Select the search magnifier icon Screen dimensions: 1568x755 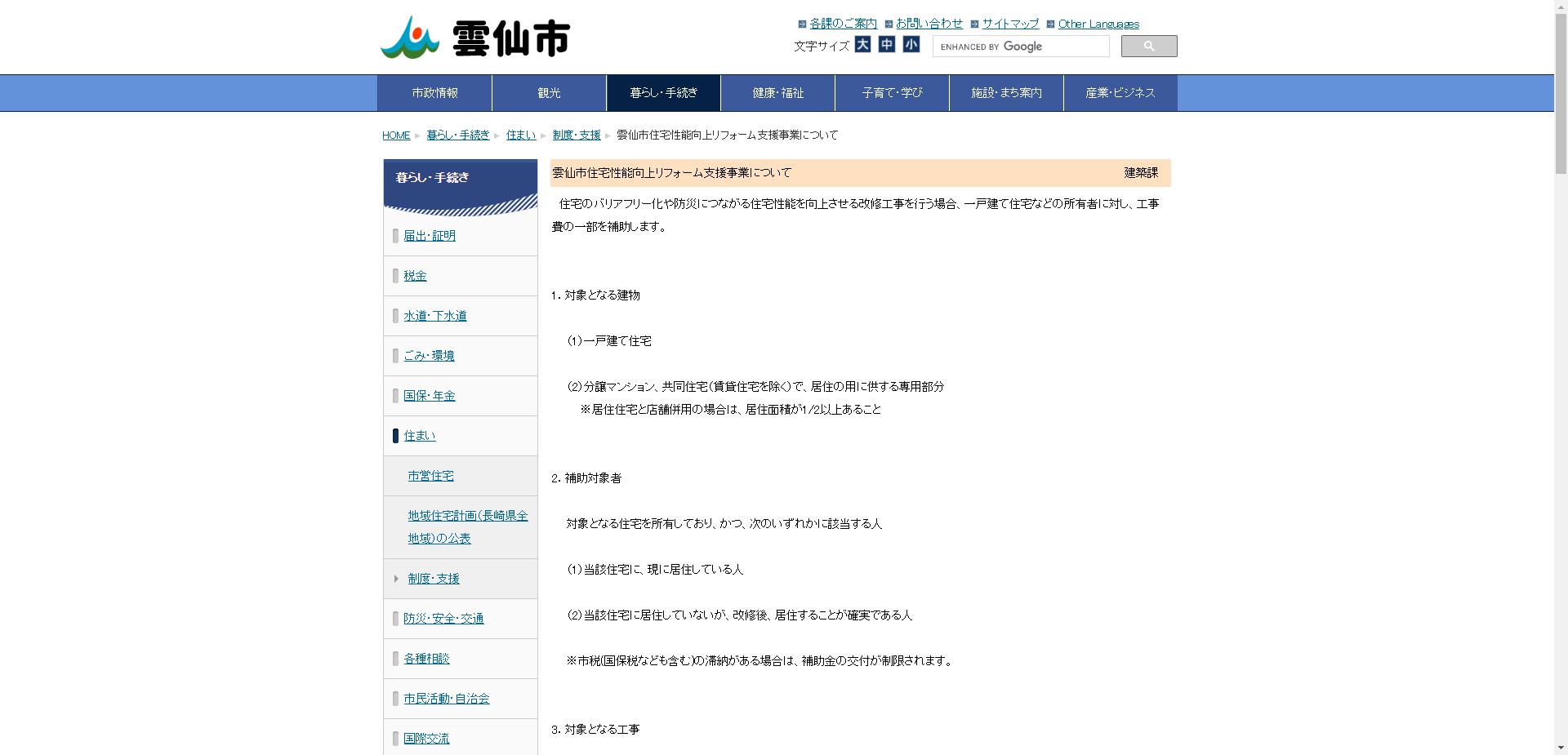coord(1150,46)
